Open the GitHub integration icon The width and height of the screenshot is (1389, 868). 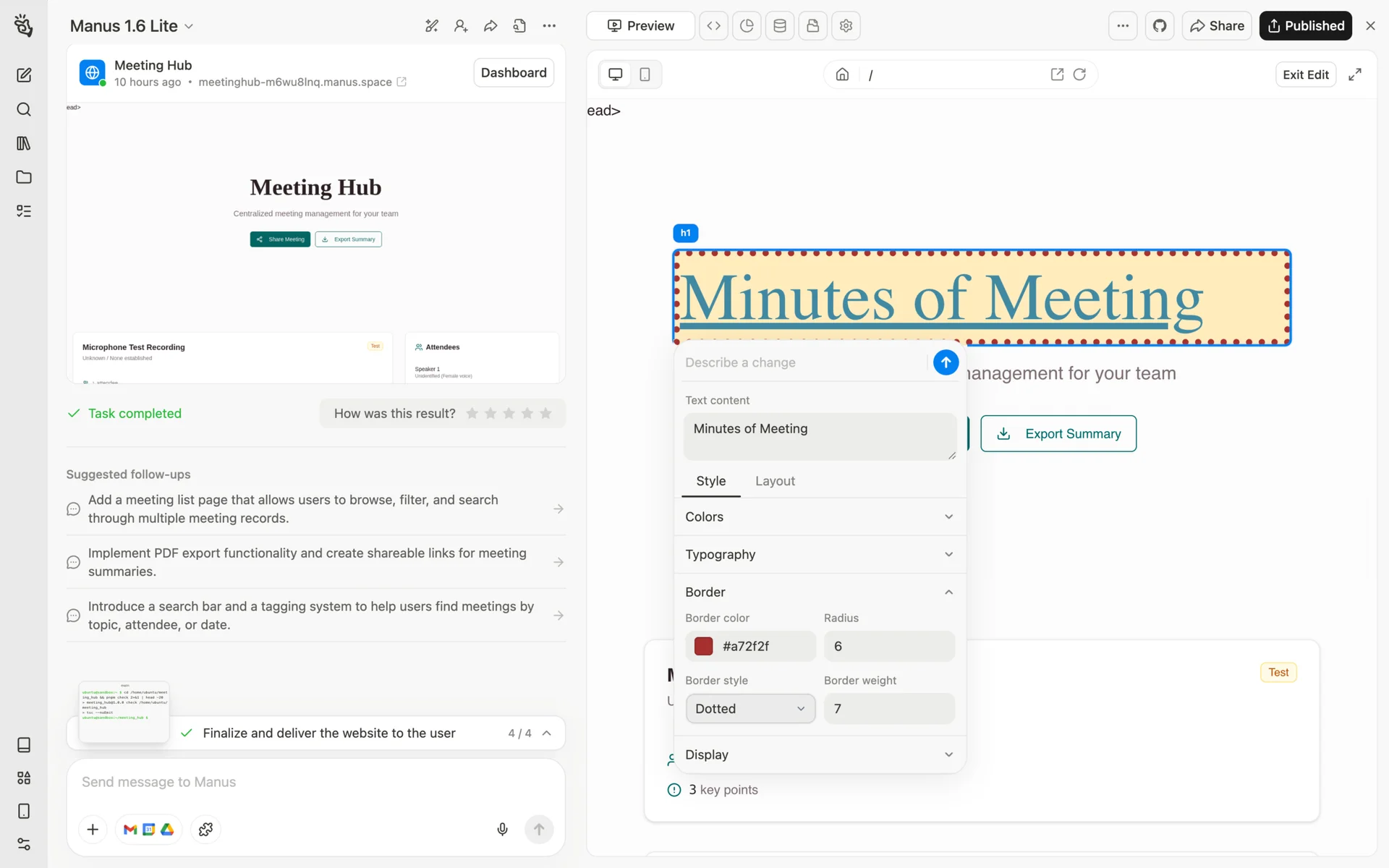point(1160,26)
